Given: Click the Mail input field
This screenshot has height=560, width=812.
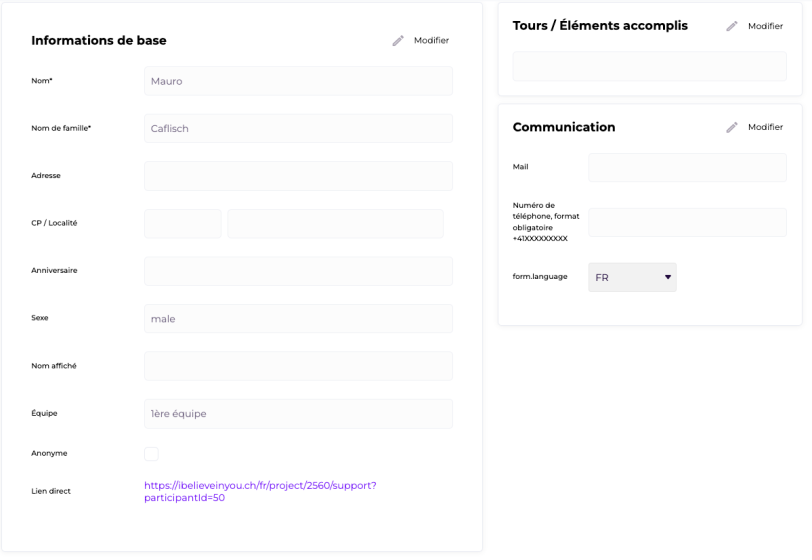Looking at the screenshot, I should (687, 167).
